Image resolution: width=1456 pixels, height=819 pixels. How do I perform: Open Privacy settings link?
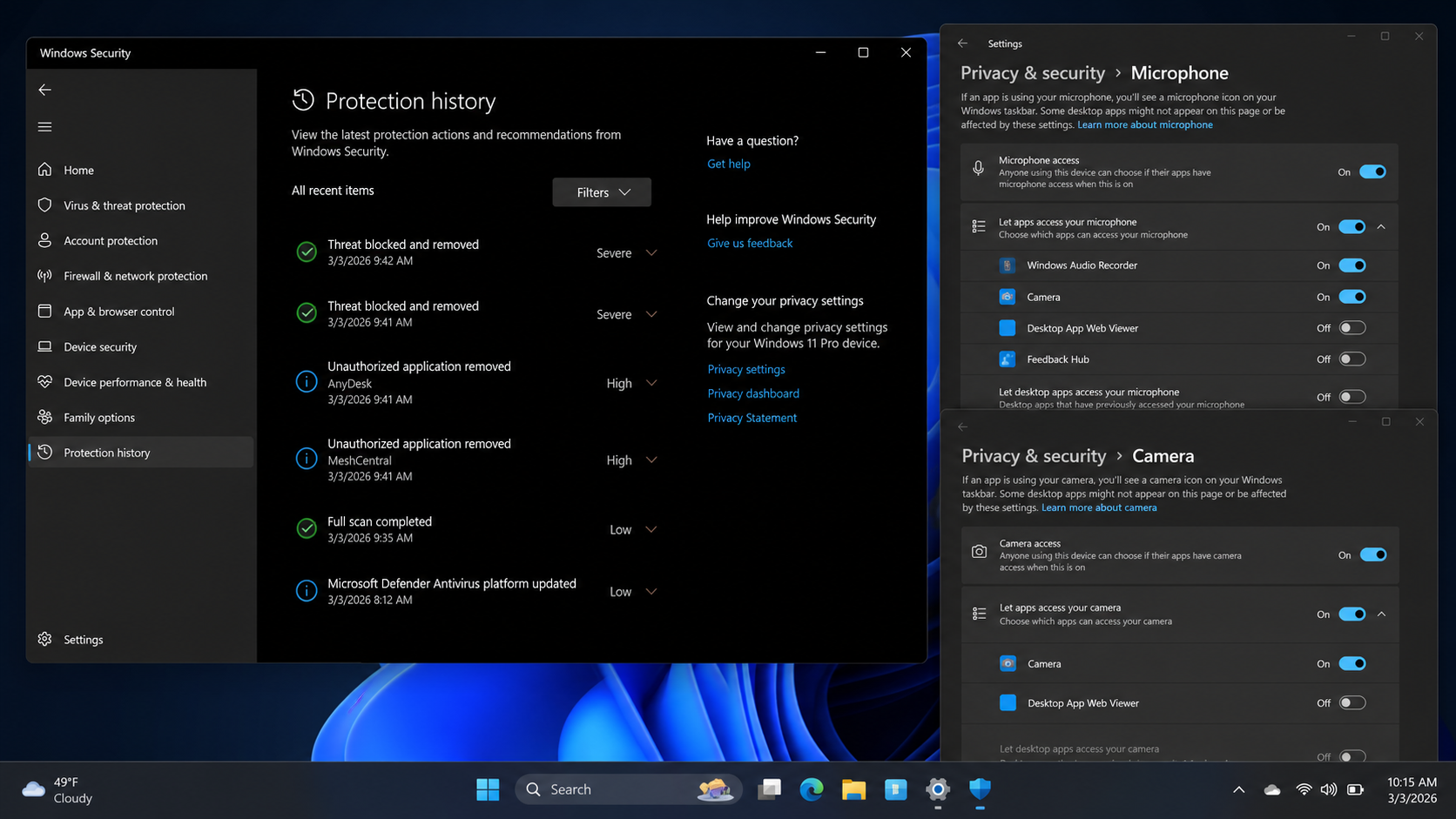pyautogui.click(x=746, y=369)
